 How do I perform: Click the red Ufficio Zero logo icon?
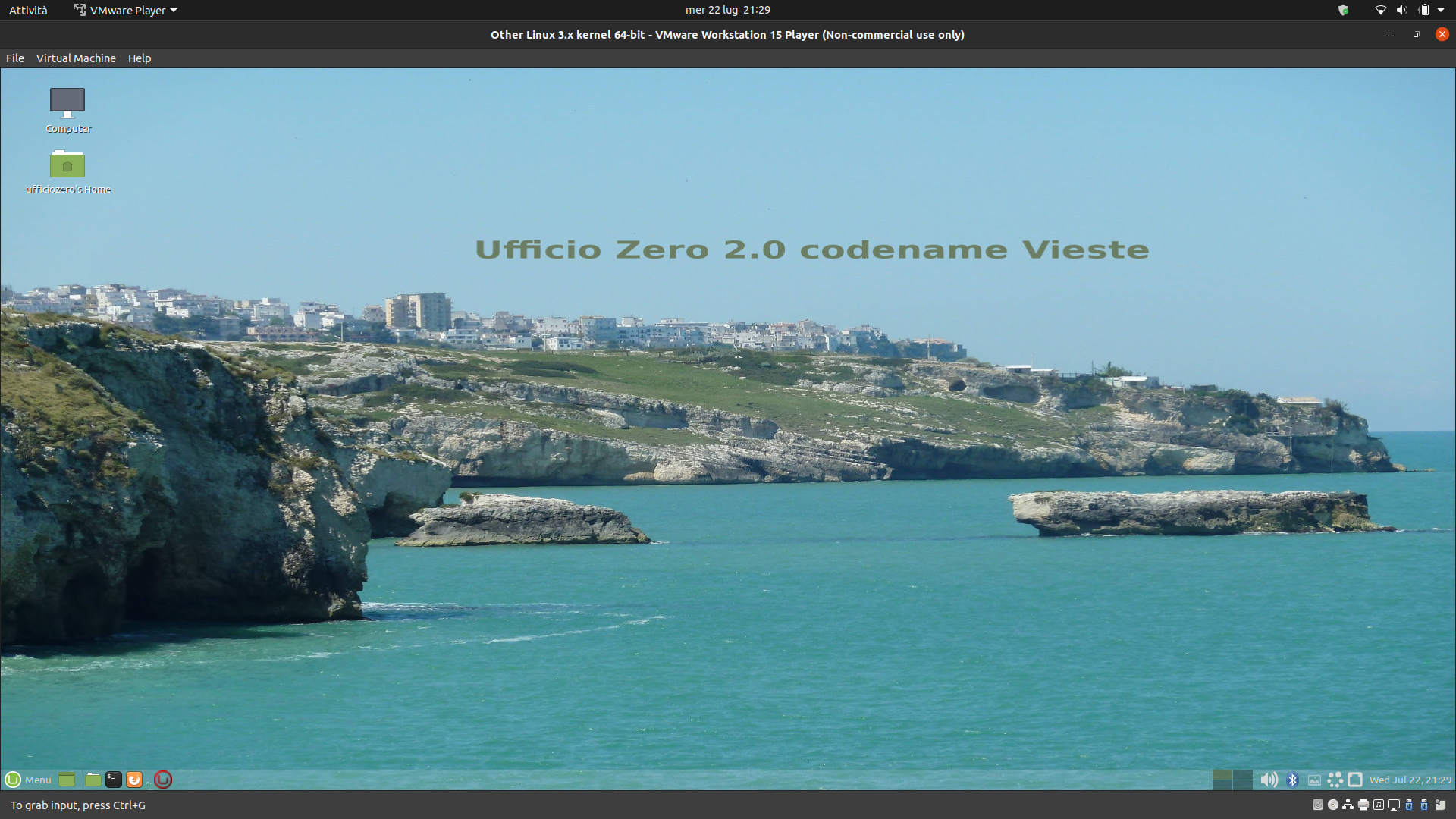pos(163,780)
